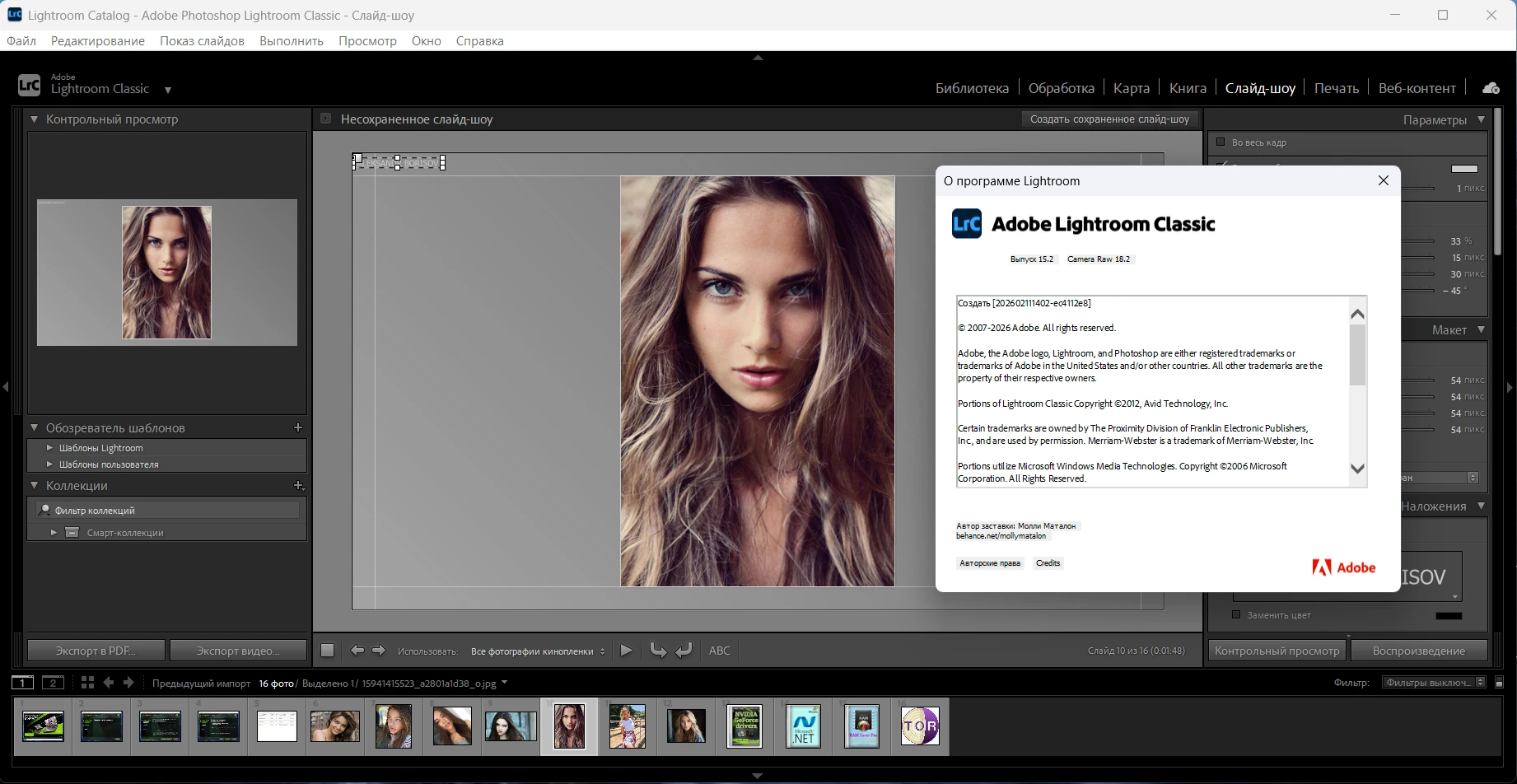Screen dimensions: 1517x784
Task: Expand the 'Шаблоны Lightroom' folder
Action: (49, 448)
